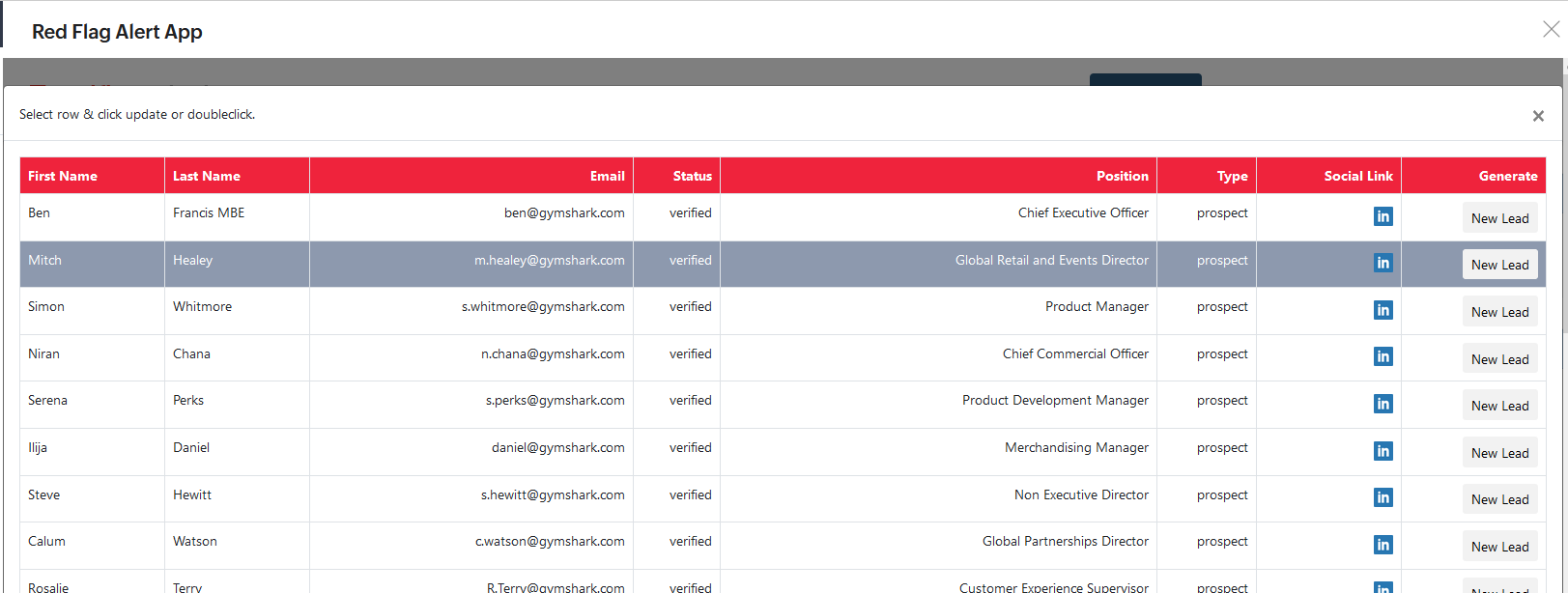The height and width of the screenshot is (593, 1568).
Task: Select s.perks@gymshark.com email cell
Action: pos(471,405)
